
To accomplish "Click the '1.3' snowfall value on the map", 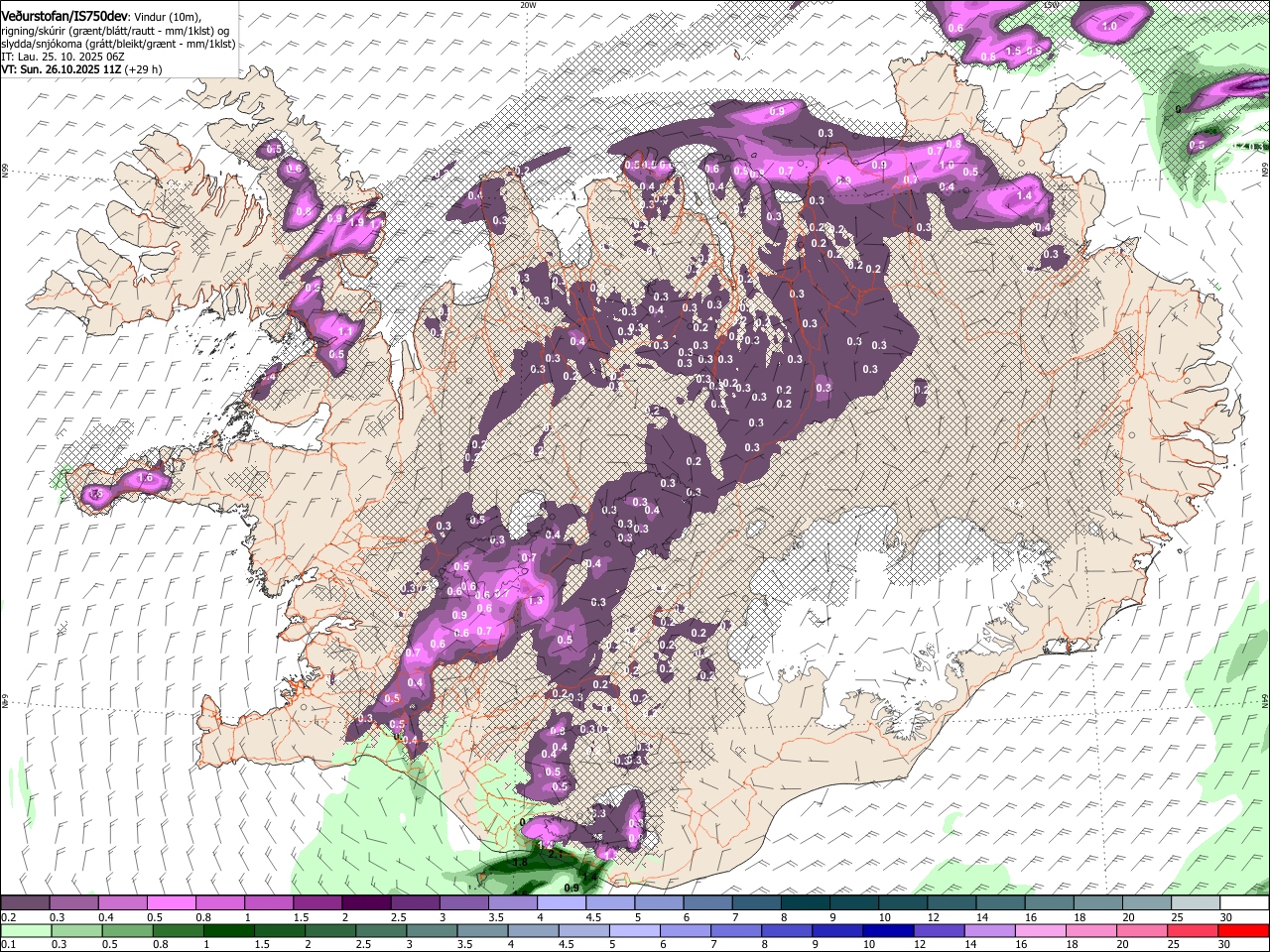I will click(x=537, y=601).
